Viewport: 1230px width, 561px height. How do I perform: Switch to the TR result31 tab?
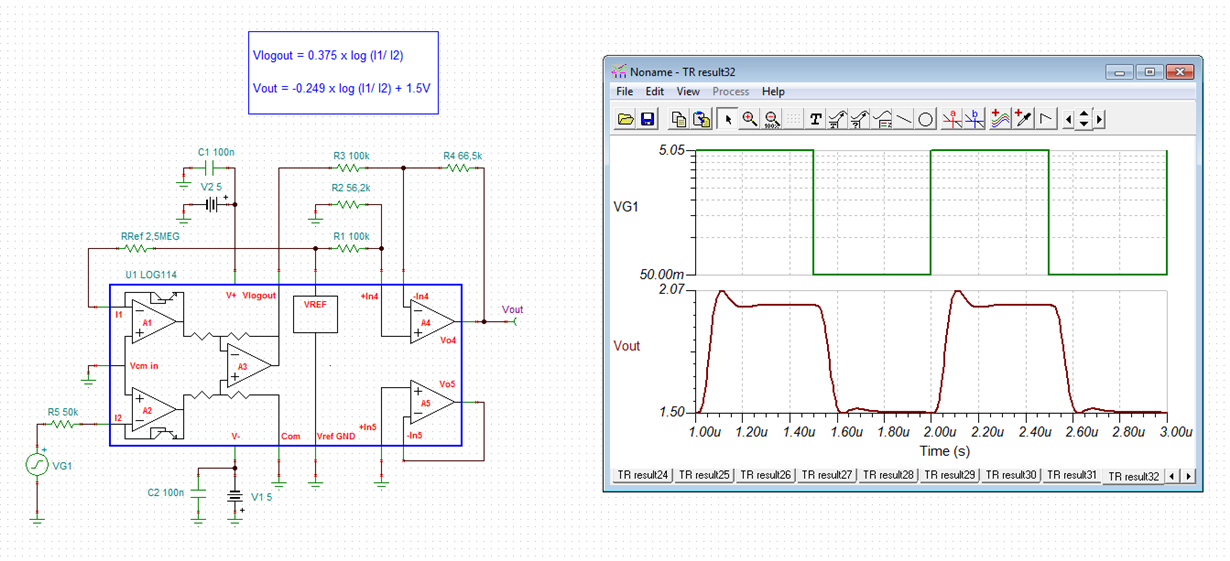pos(1073,475)
